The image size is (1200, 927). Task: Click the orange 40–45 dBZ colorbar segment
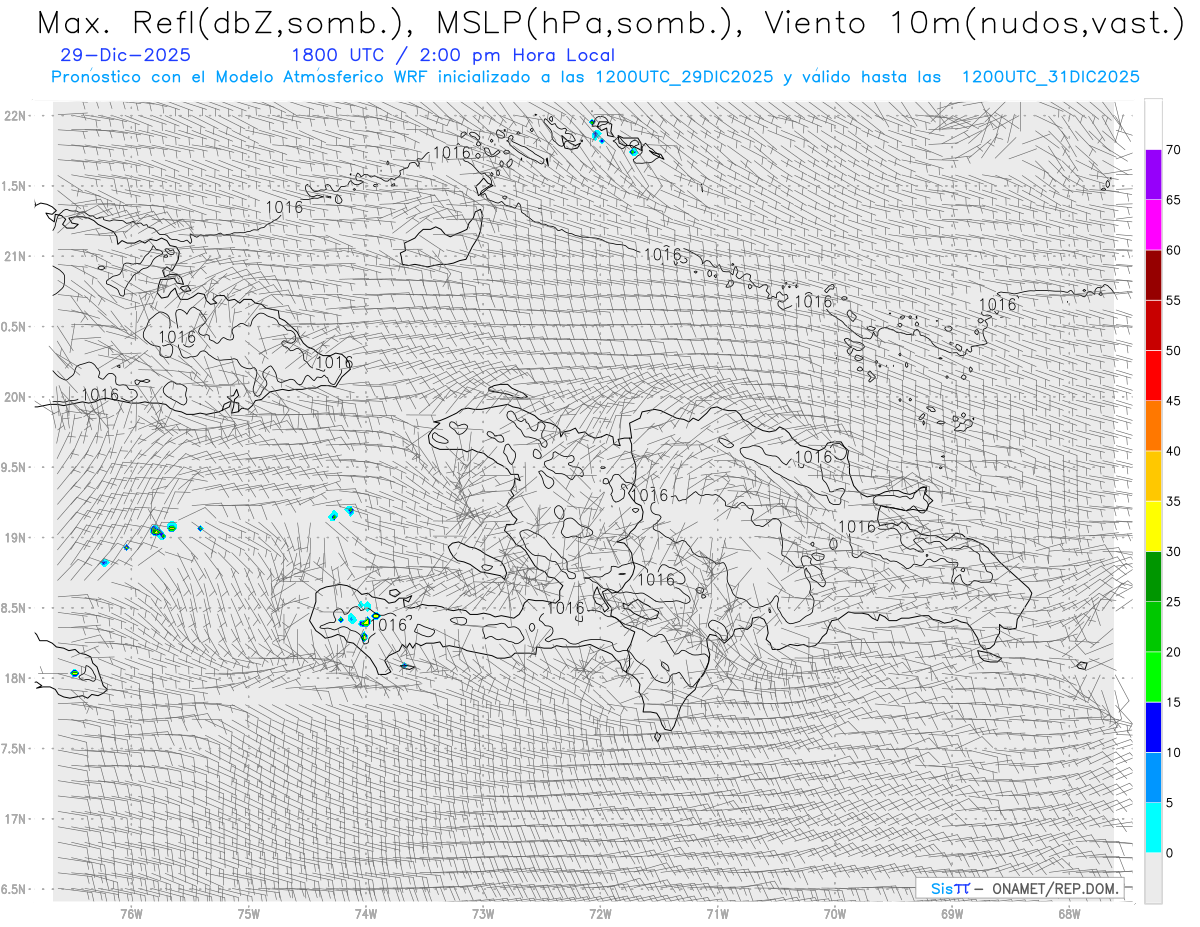coord(1153,426)
